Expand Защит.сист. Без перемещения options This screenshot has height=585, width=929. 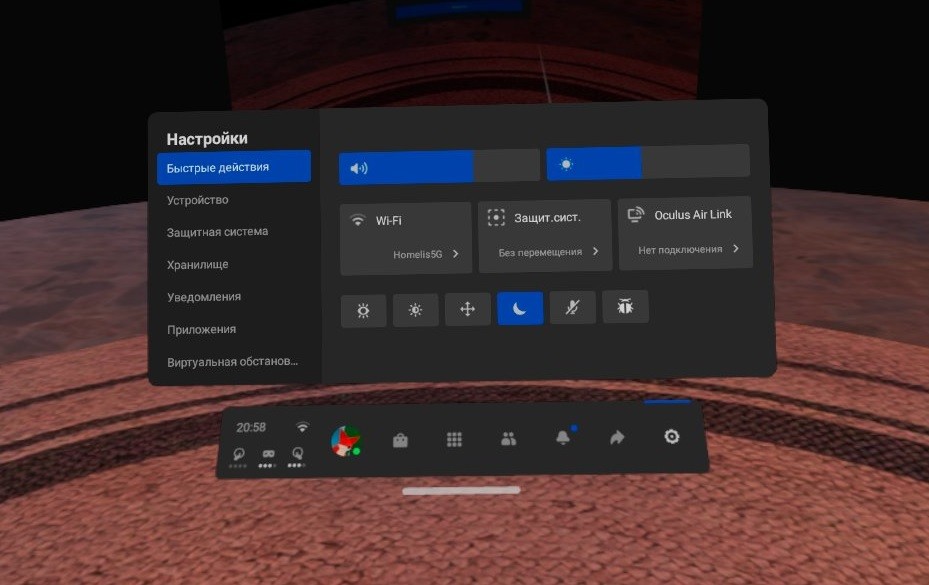[x=545, y=235]
